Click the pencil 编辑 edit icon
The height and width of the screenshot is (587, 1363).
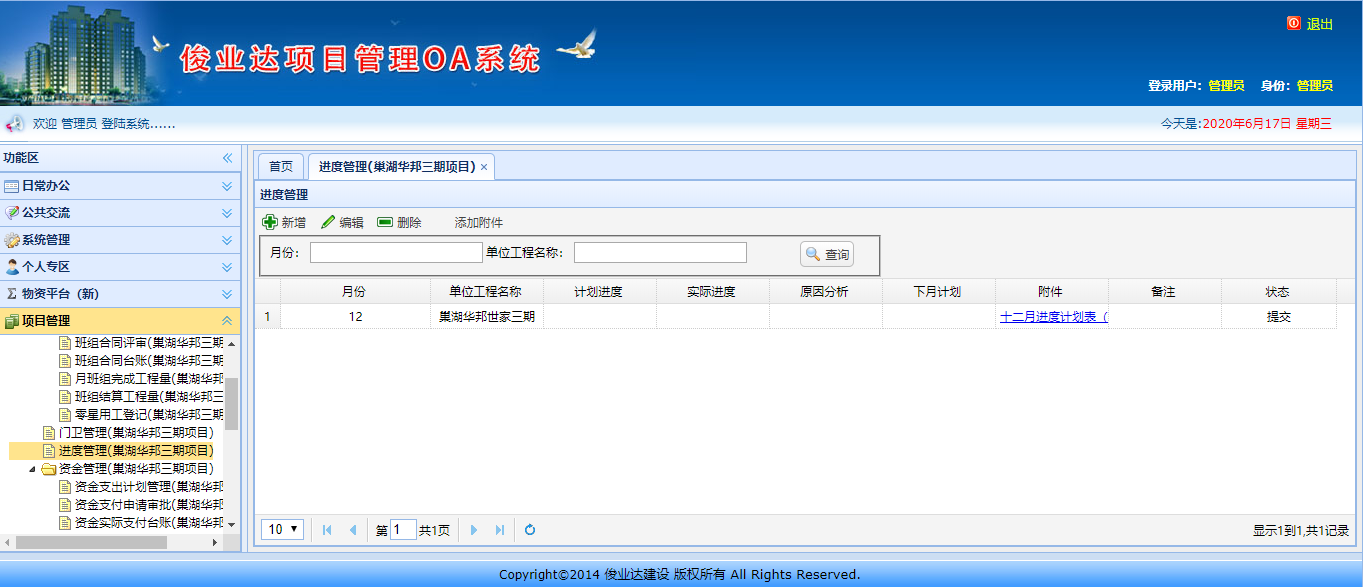pyautogui.click(x=328, y=222)
